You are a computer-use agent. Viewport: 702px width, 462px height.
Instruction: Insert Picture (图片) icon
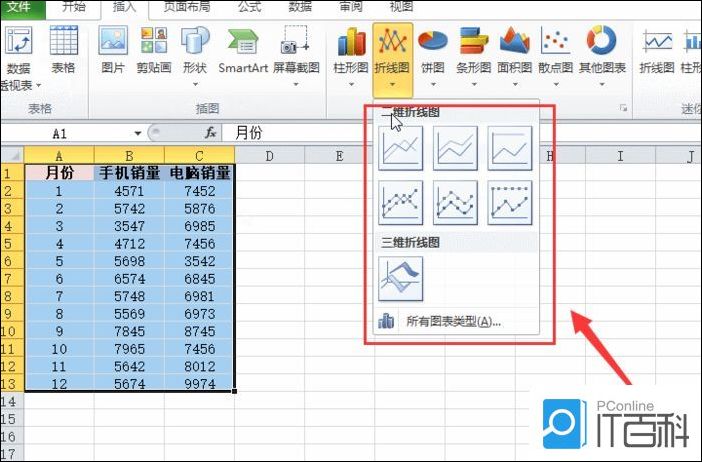pyautogui.click(x=113, y=41)
